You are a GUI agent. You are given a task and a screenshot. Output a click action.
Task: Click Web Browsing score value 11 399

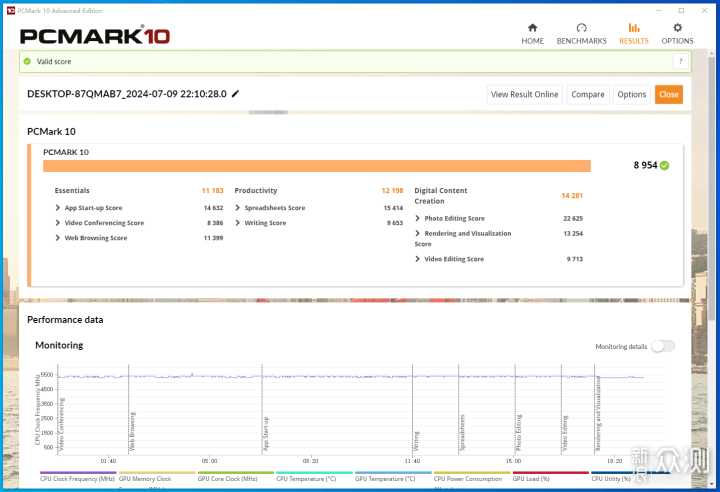point(214,238)
